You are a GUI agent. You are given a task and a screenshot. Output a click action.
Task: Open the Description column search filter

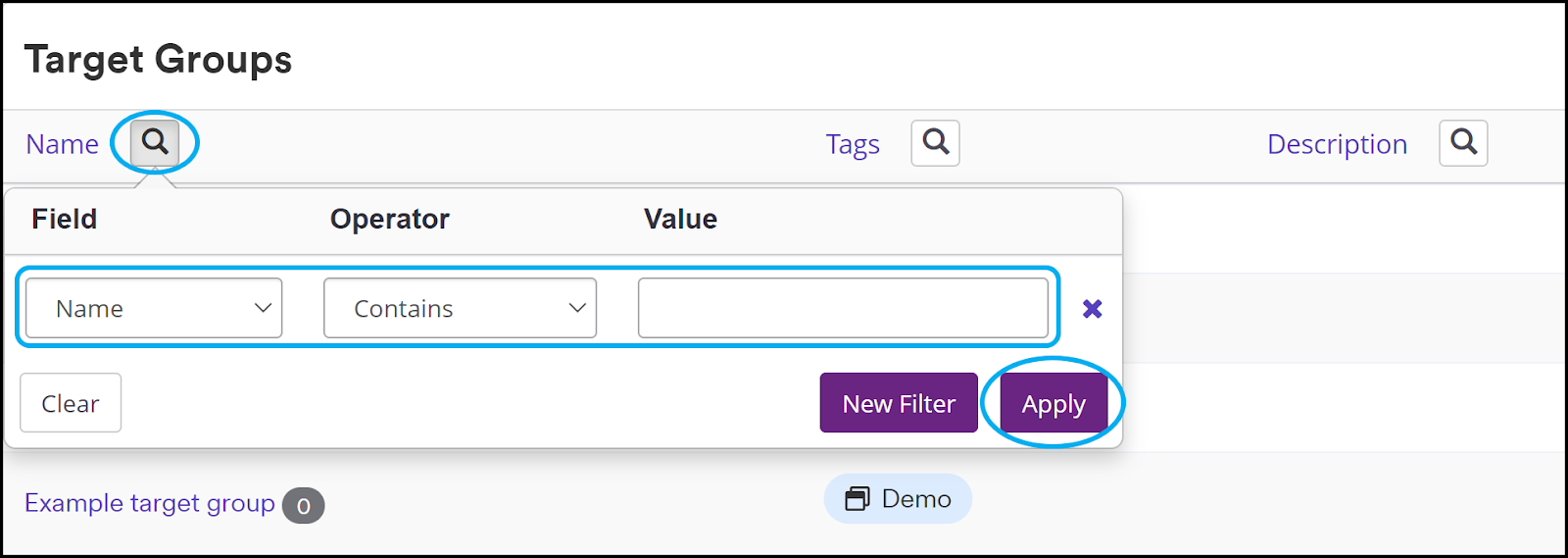[x=1464, y=143]
